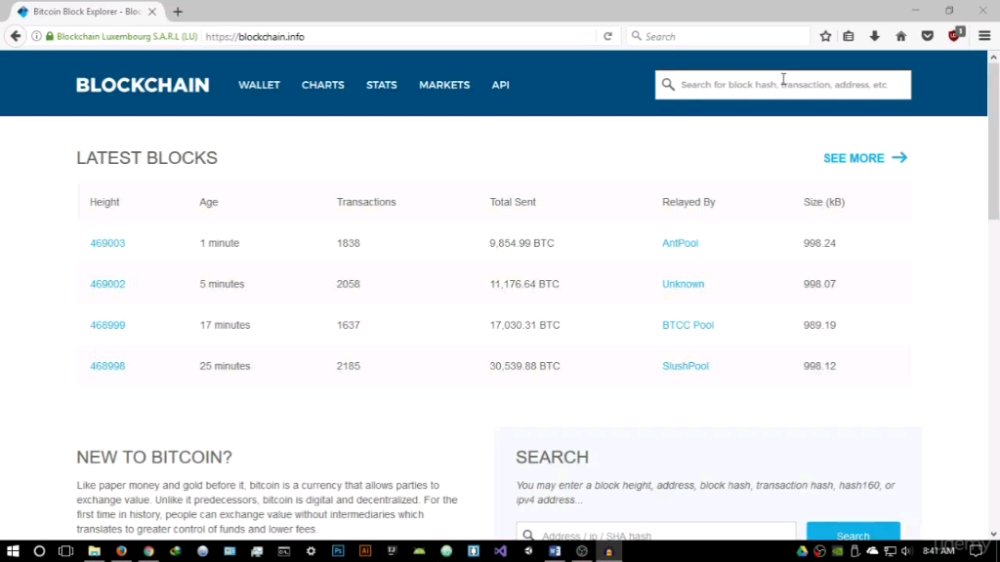Open Word from the taskbar
Viewport: 1000px width, 562px height.
tap(555, 551)
